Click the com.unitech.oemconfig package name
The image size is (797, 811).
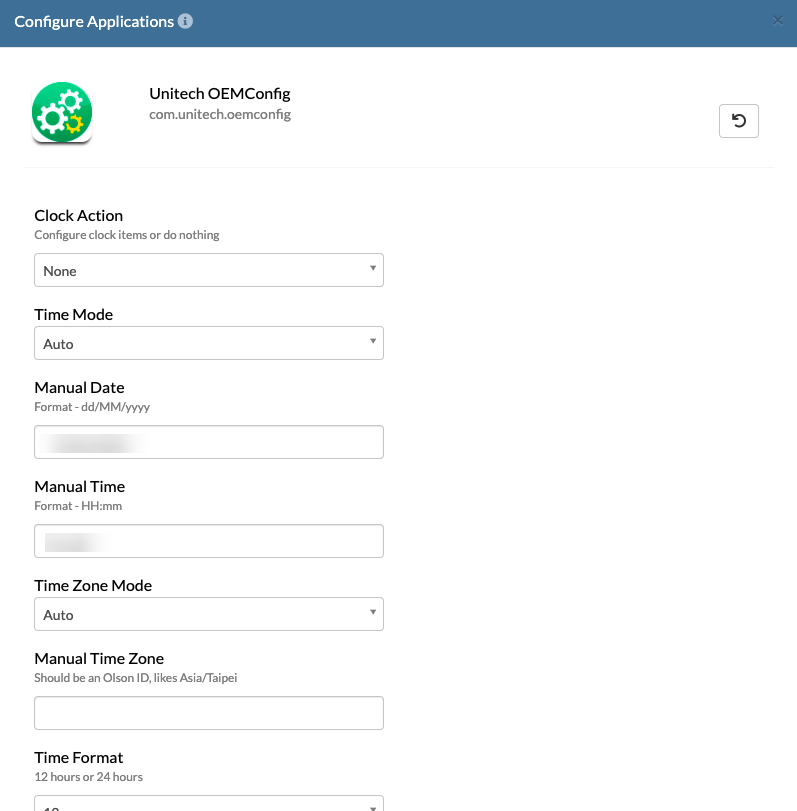coord(220,114)
